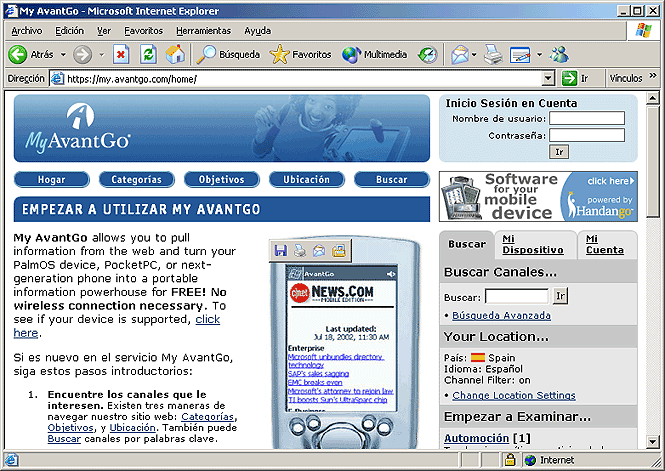Click the Nombre de usuario field
Viewport: 665px width, 471px height.
tap(587, 118)
